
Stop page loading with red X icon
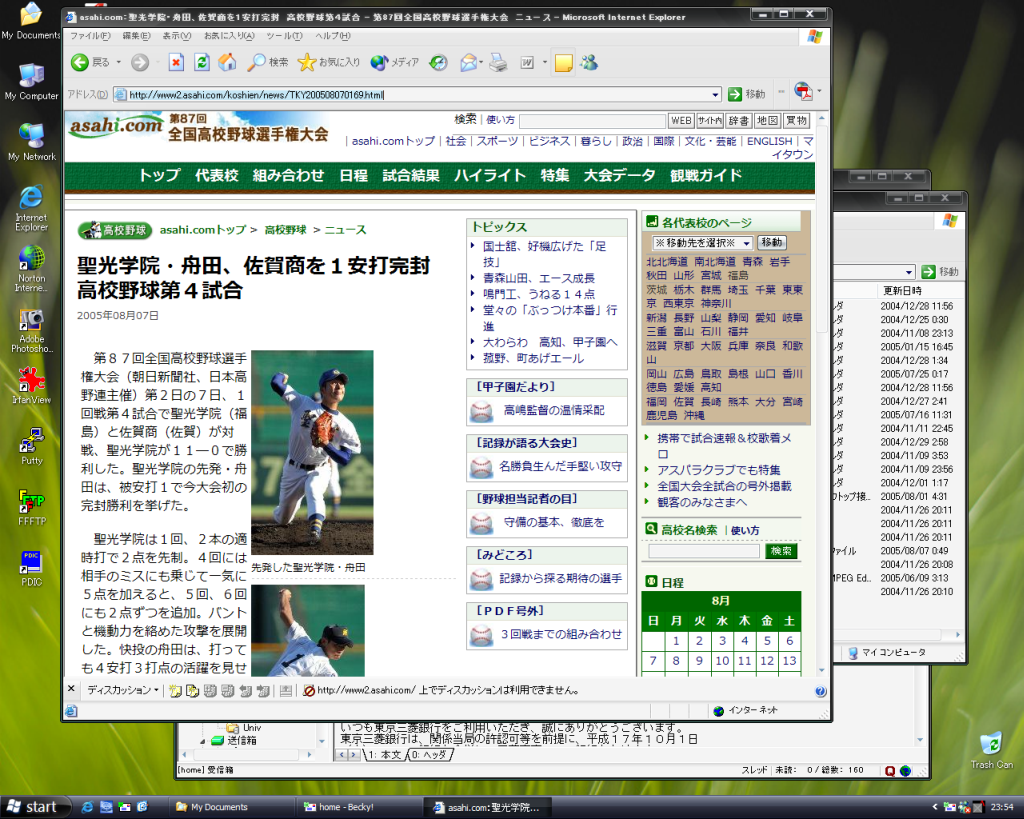point(176,63)
